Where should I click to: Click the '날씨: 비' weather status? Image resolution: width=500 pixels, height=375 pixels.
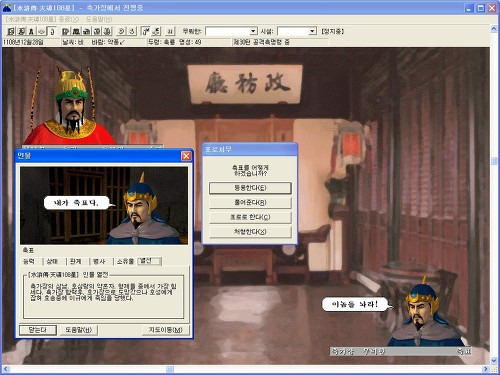click(x=72, y=42)
